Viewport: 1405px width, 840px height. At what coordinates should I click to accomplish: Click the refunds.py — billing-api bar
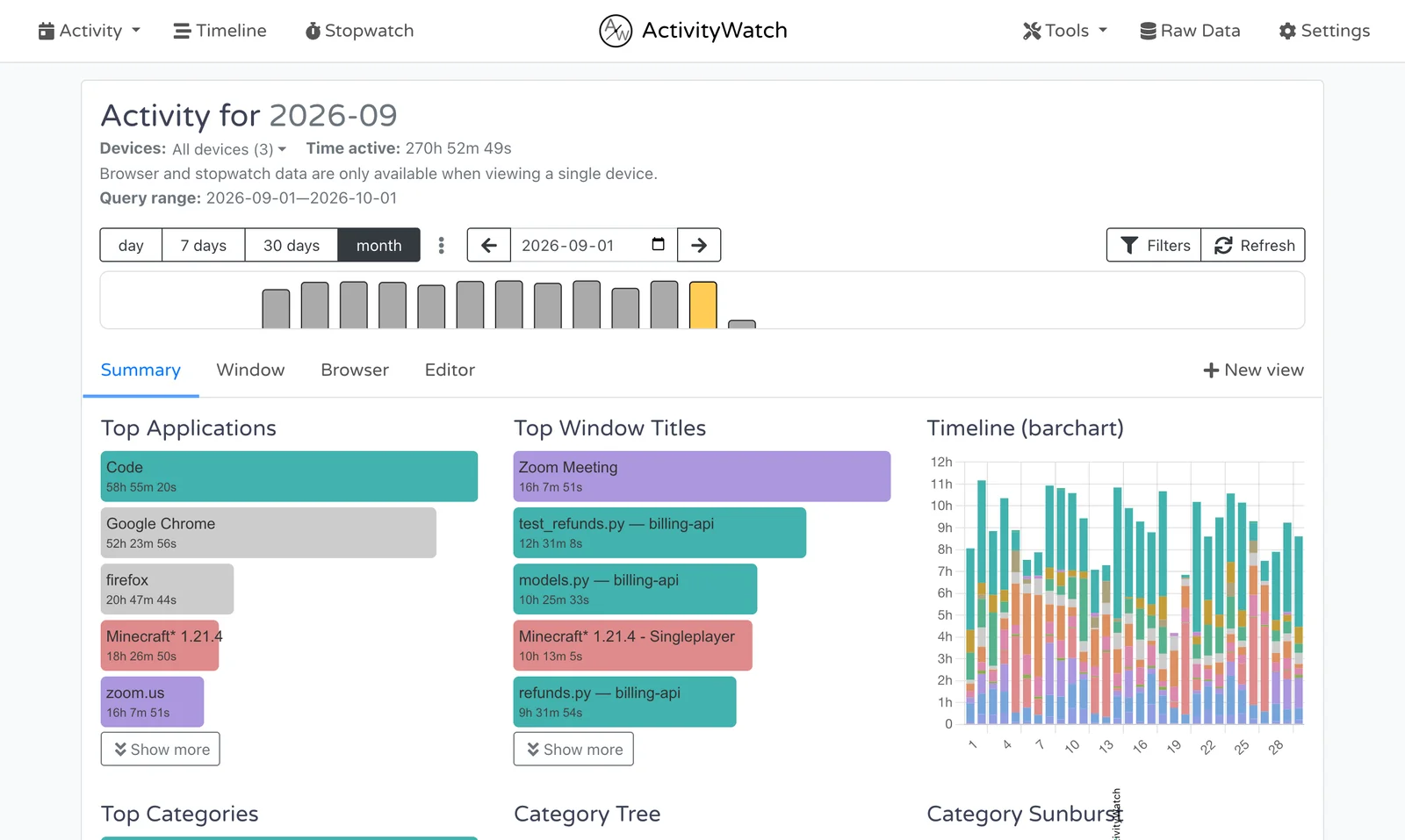(x=624, y=701)
